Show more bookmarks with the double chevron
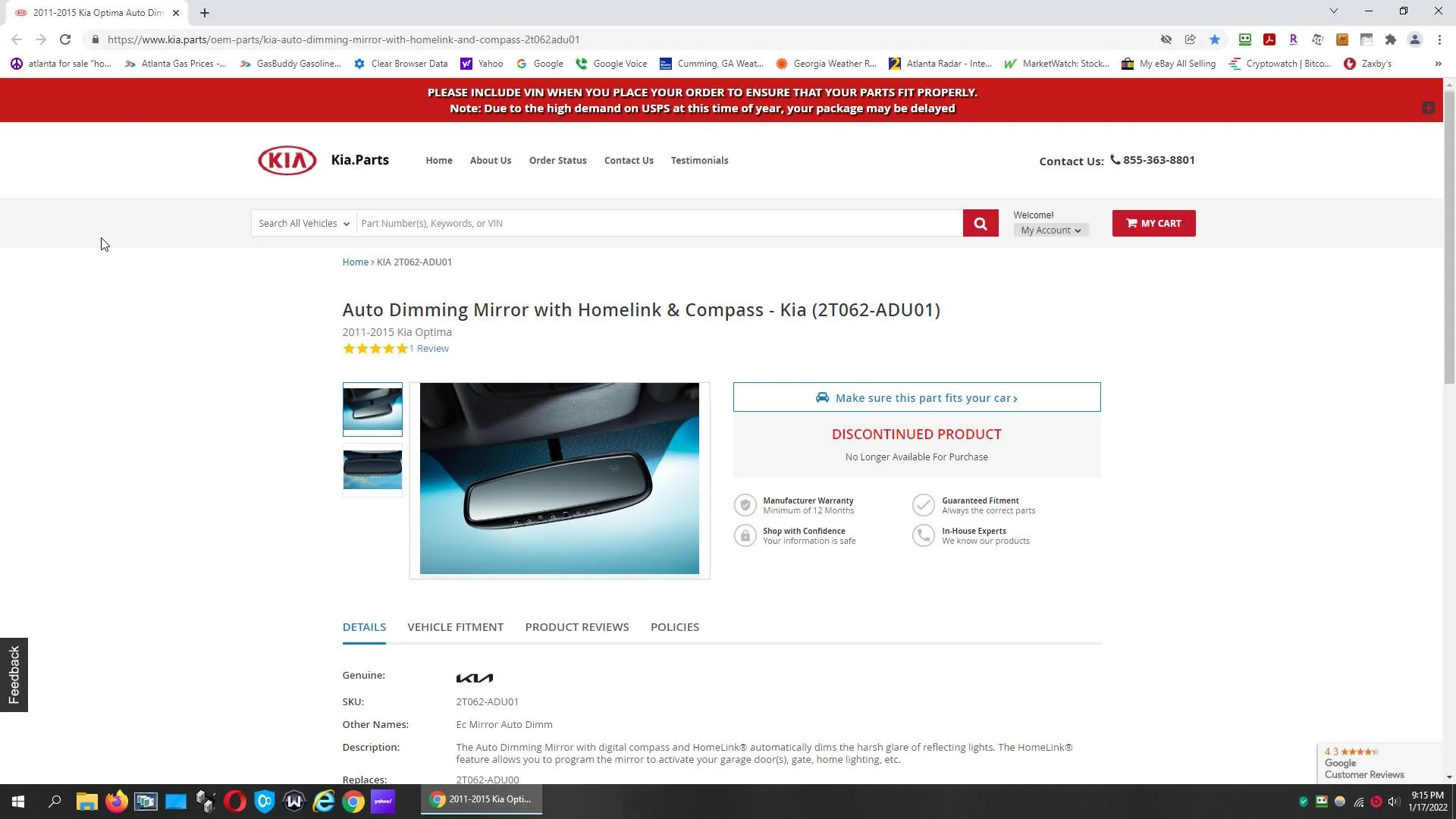The height and width of the screenshot is (819, 1456). click(x=1438, y=64)
